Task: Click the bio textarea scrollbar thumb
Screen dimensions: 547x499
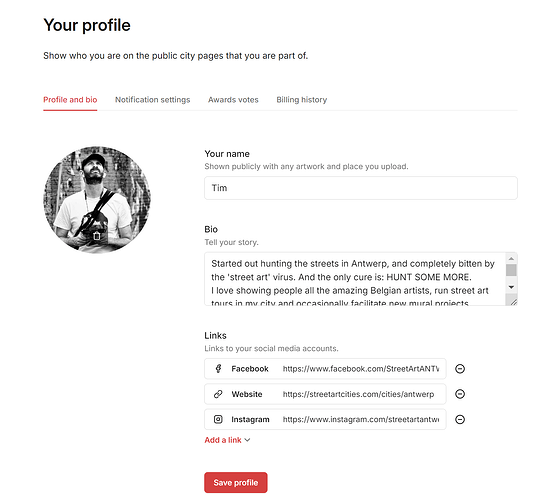Action: click(x=511, y=270)
